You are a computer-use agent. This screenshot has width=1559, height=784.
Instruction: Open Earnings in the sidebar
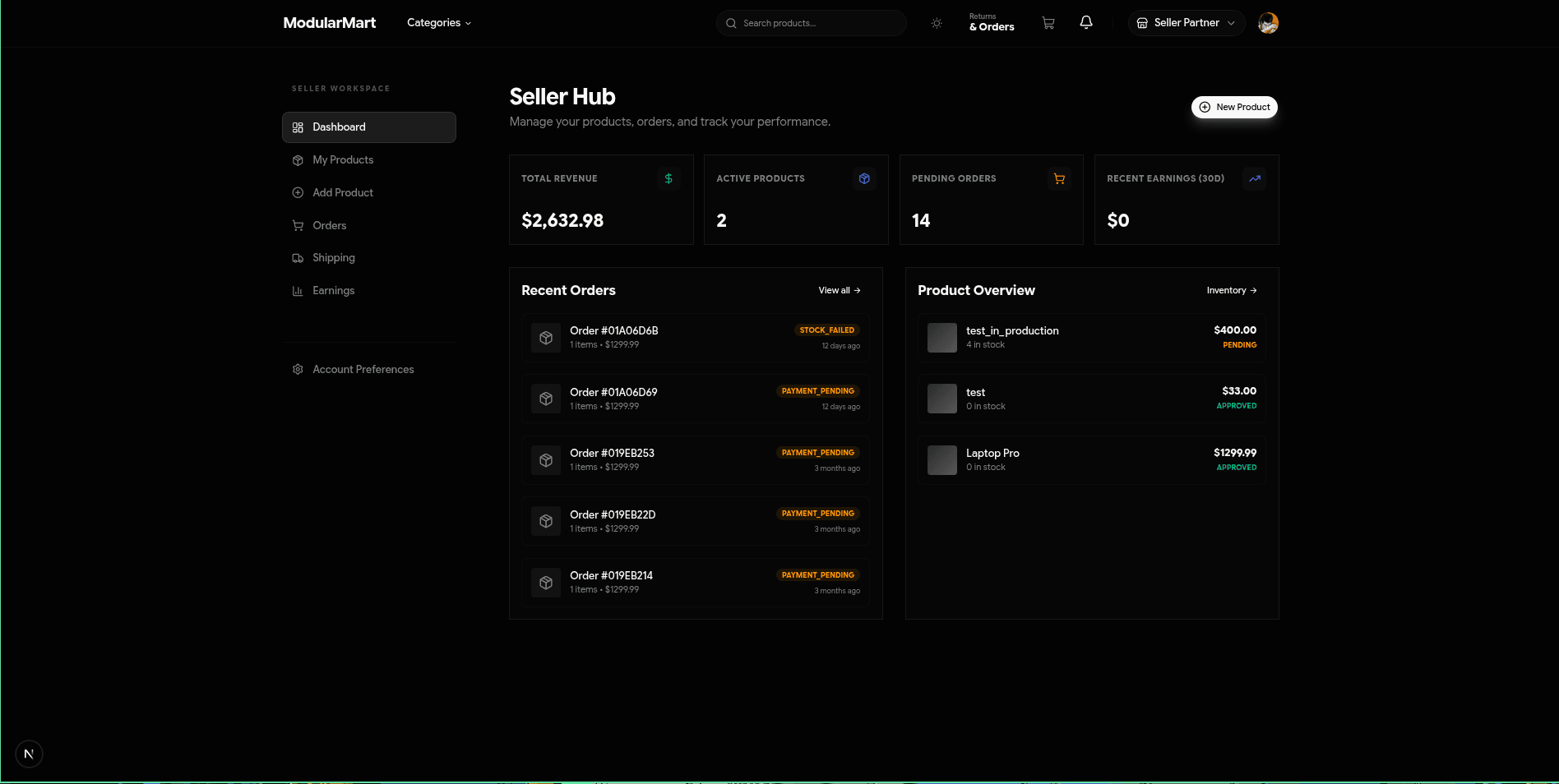[x=369, y=291]
